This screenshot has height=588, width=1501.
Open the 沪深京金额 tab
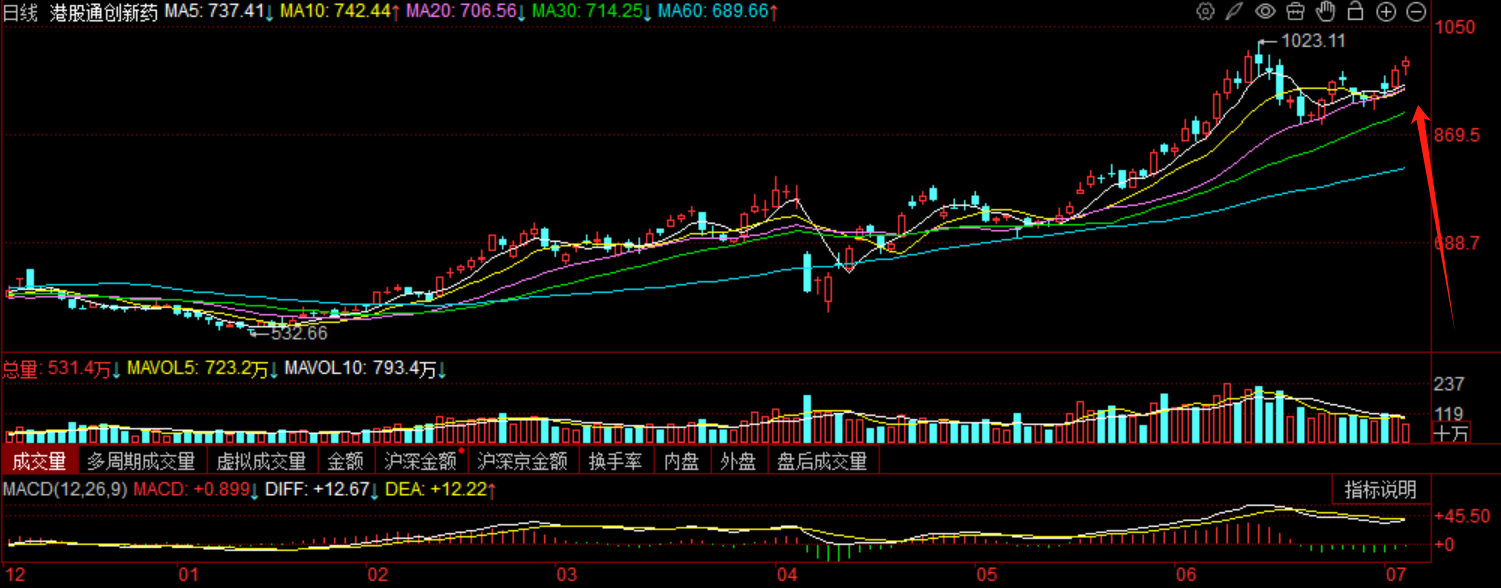pyautogui.click(x=523, y=461)
